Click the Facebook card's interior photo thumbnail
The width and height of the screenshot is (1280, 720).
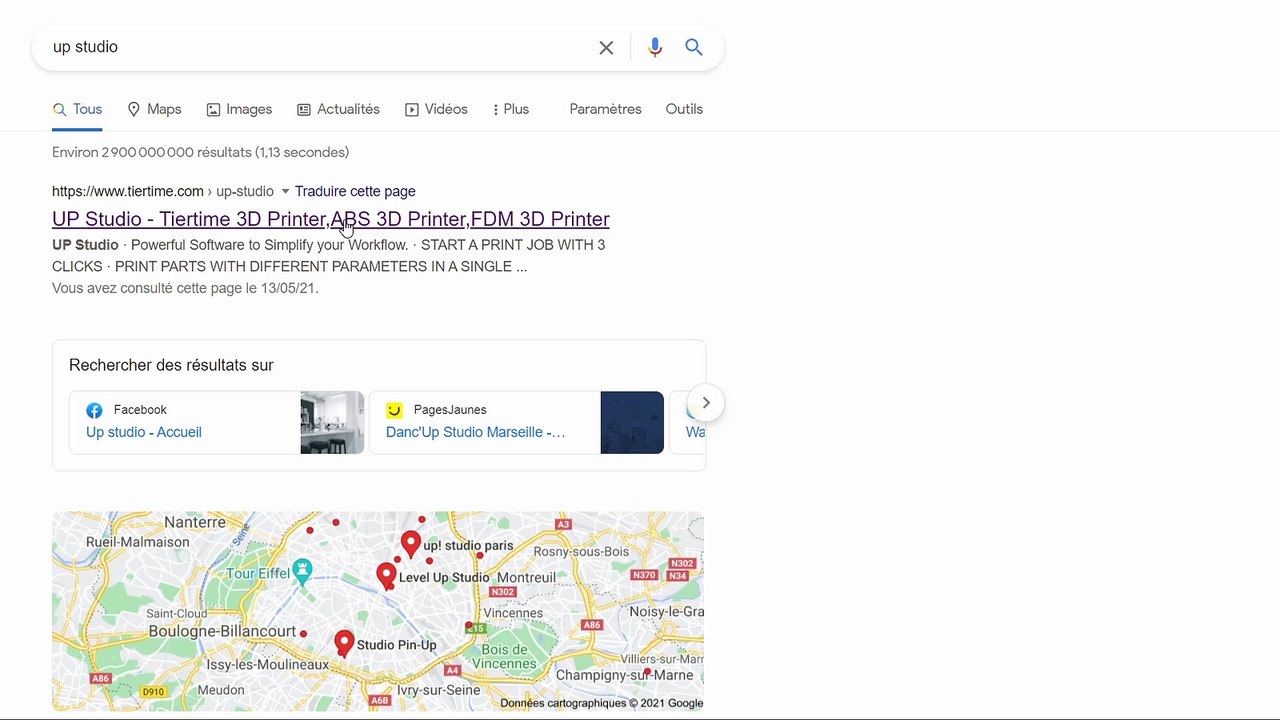(332, 422)
